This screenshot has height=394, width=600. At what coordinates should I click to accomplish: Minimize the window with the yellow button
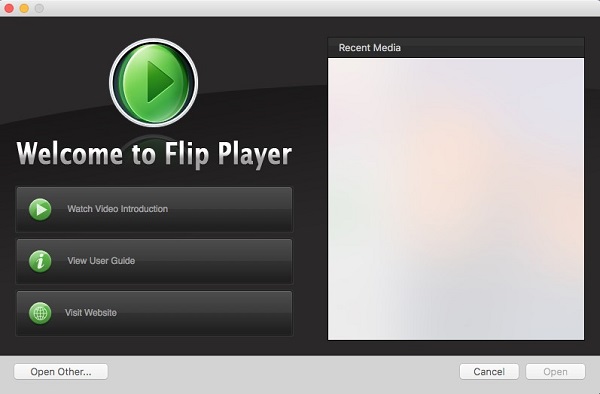(24, 8)
